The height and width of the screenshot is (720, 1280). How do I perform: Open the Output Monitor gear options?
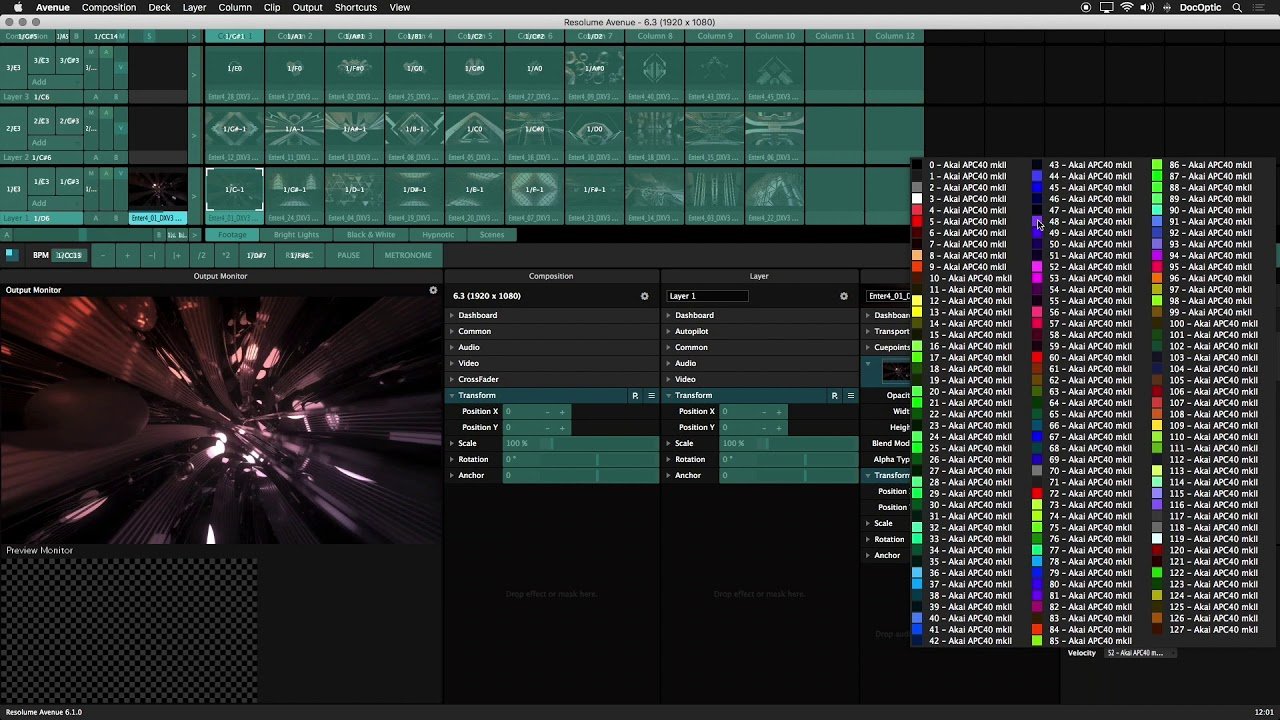(433, 290)
